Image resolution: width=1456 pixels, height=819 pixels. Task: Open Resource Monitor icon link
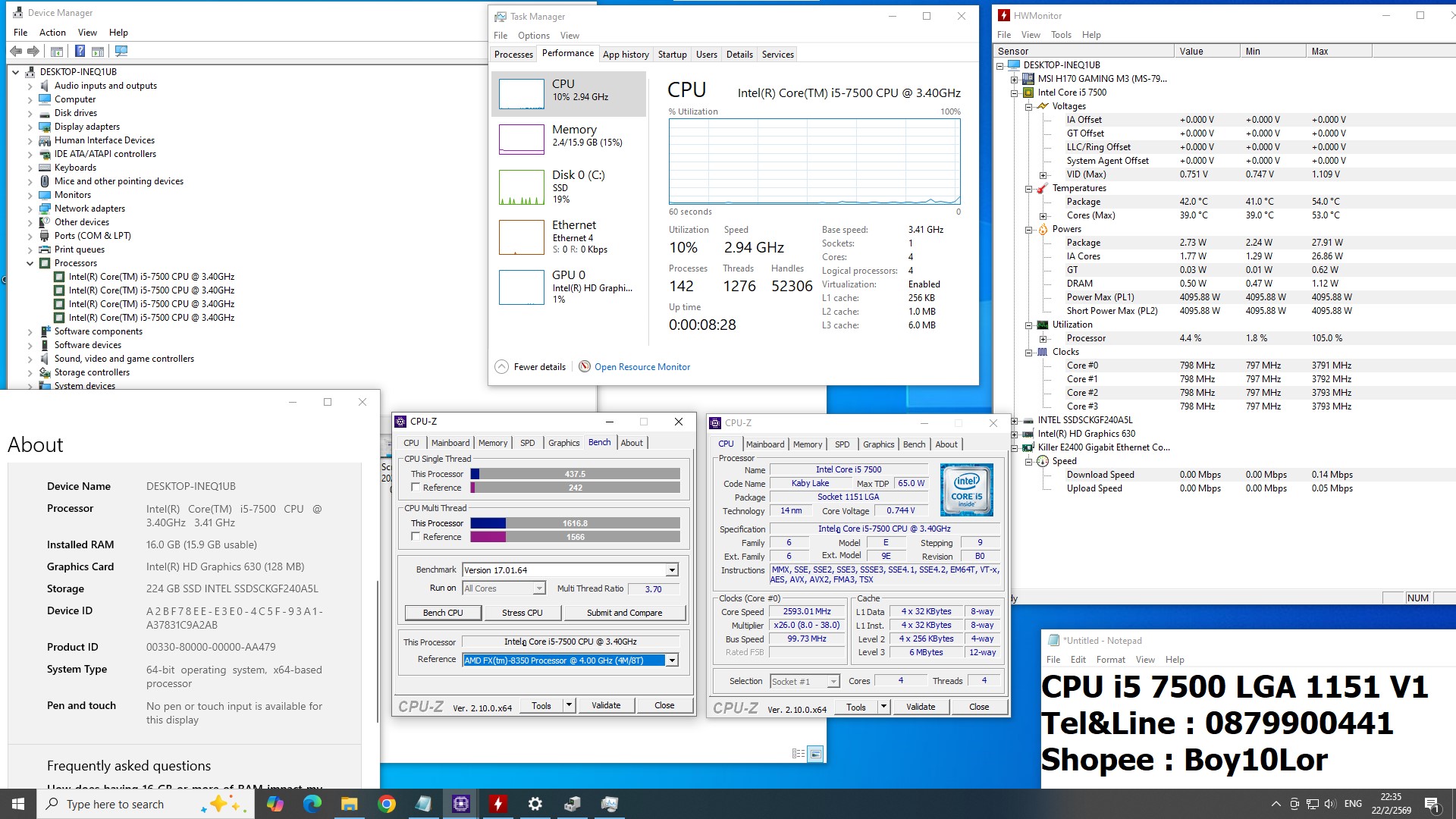[585, 367]
